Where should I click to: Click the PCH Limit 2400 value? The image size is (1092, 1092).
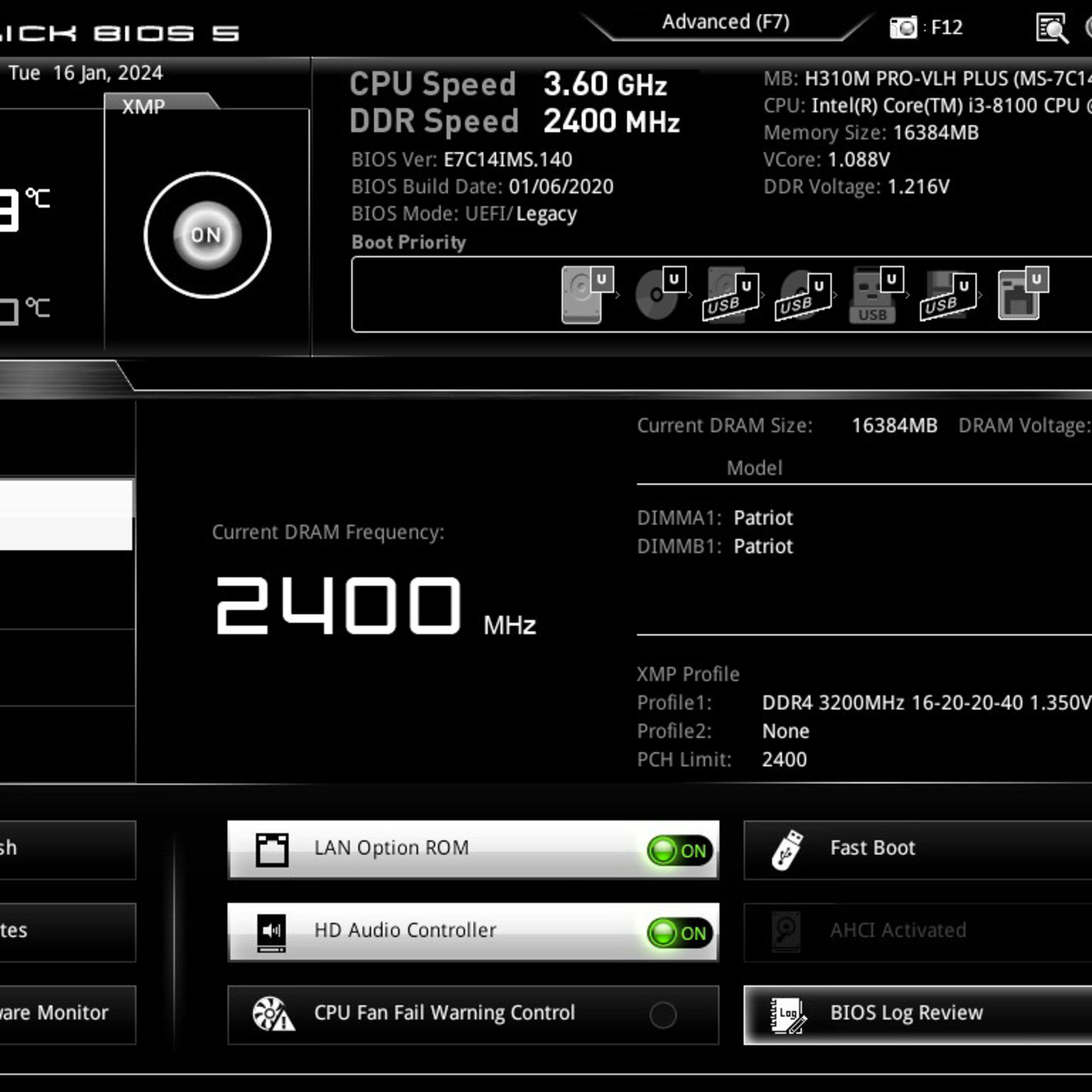pyautogui.click(x=784, y=759)
